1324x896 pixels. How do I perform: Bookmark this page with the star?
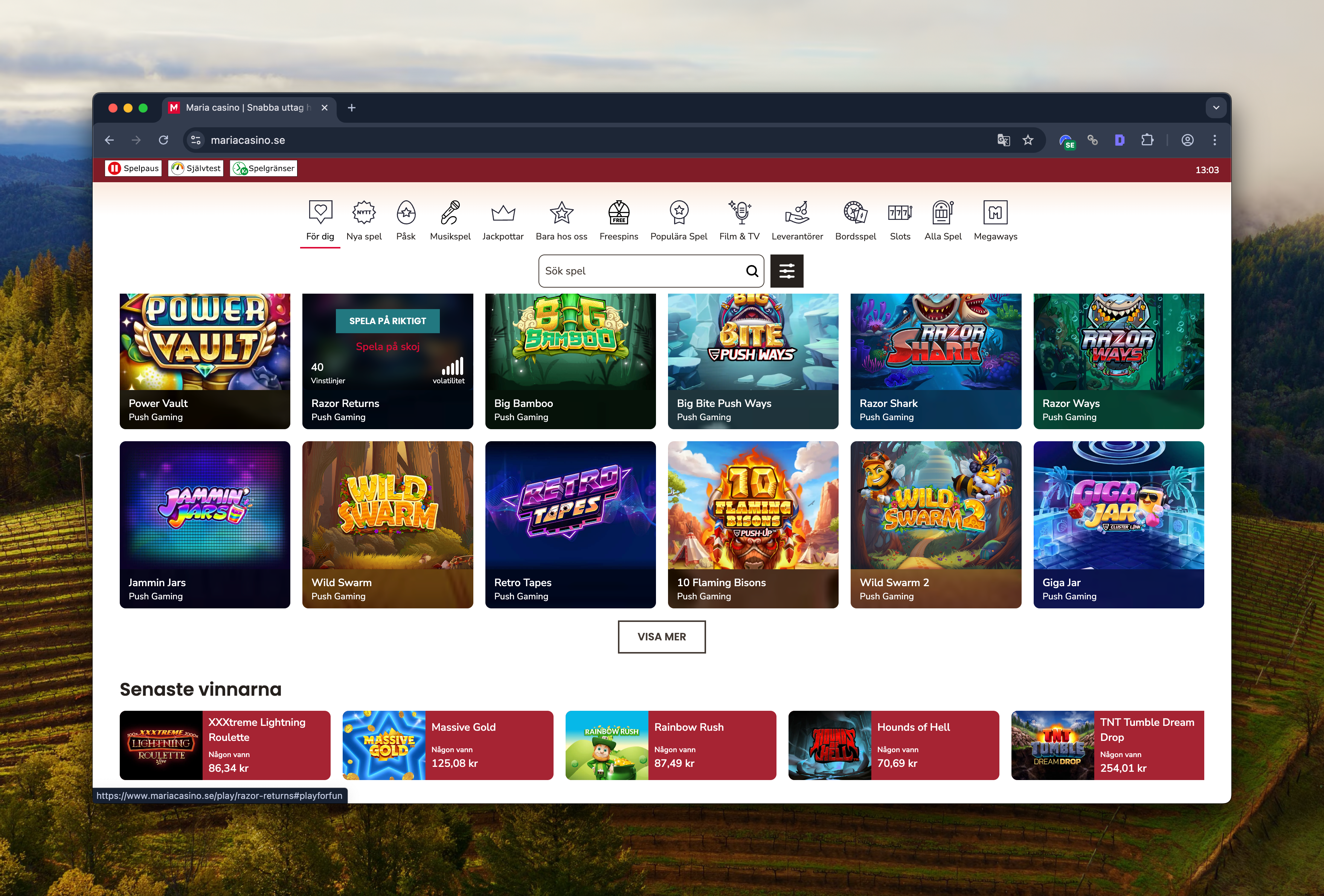pos(1028,140)
